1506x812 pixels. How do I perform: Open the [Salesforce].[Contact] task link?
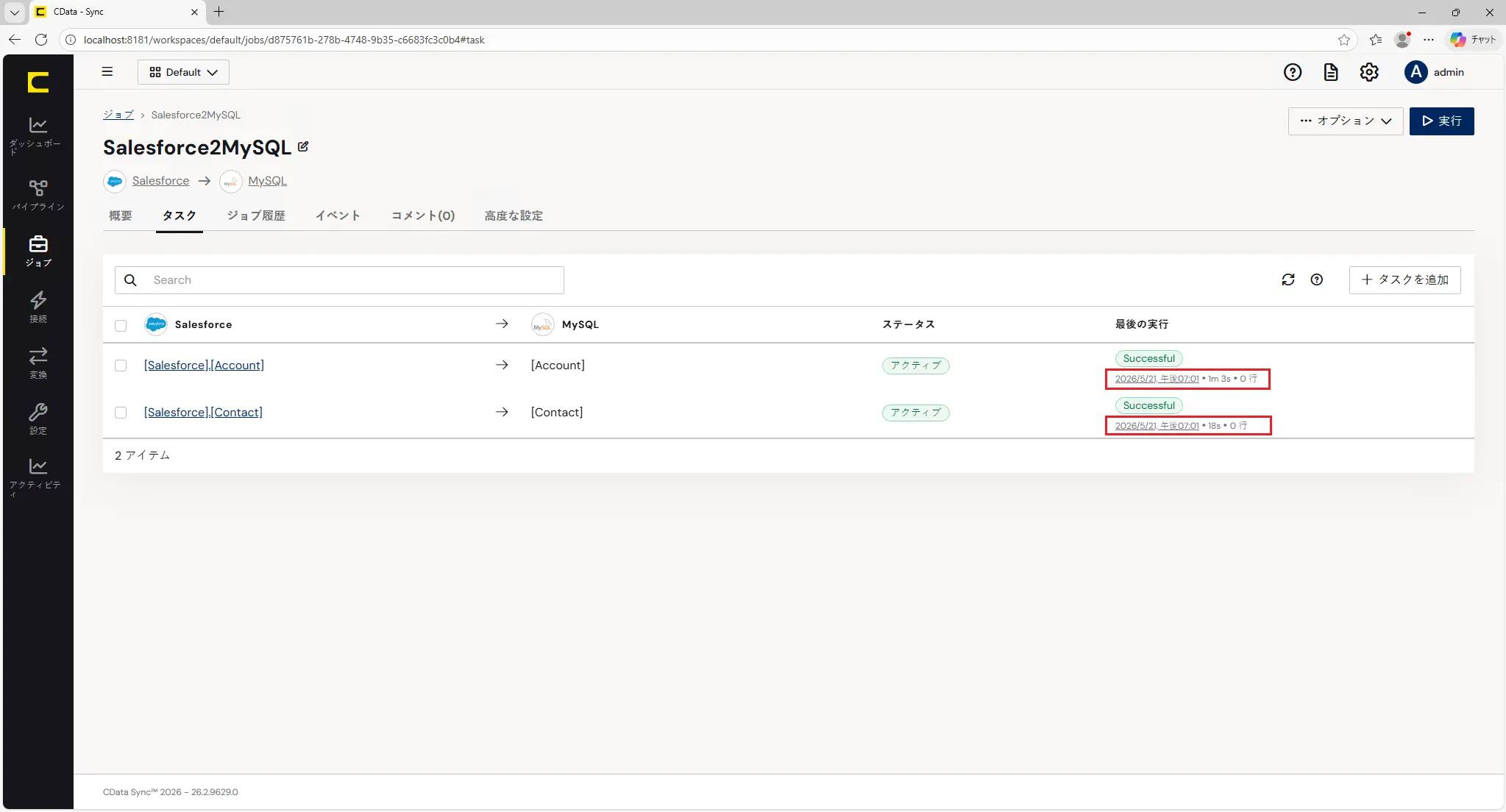click(203, 413)
